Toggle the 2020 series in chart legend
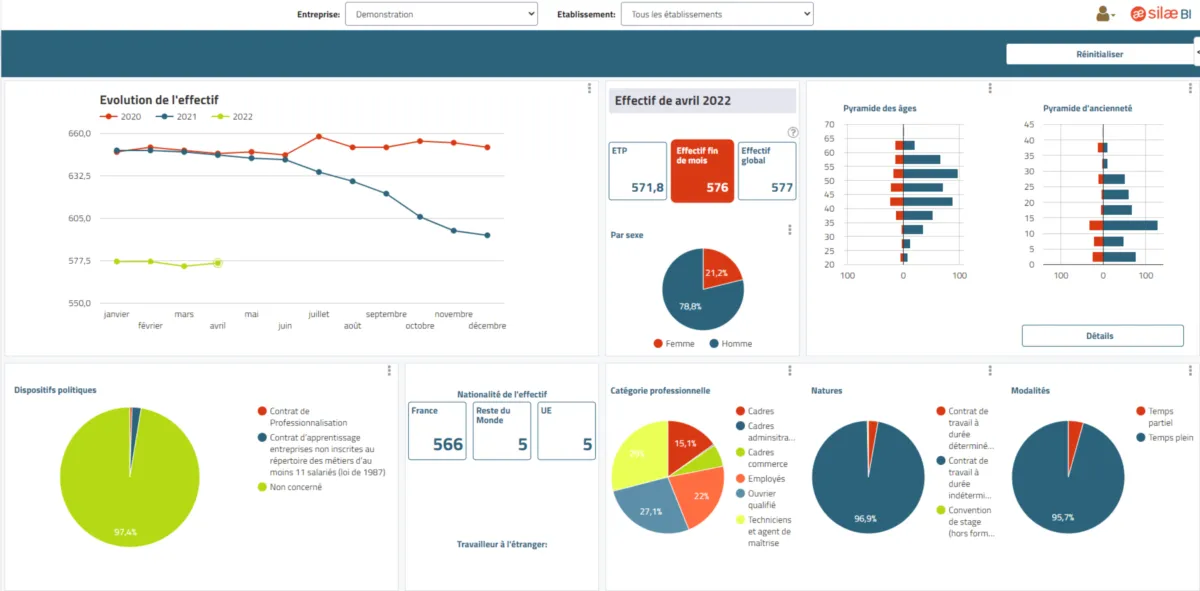Viewport: 1200px width, 591px height. point(122,117)
